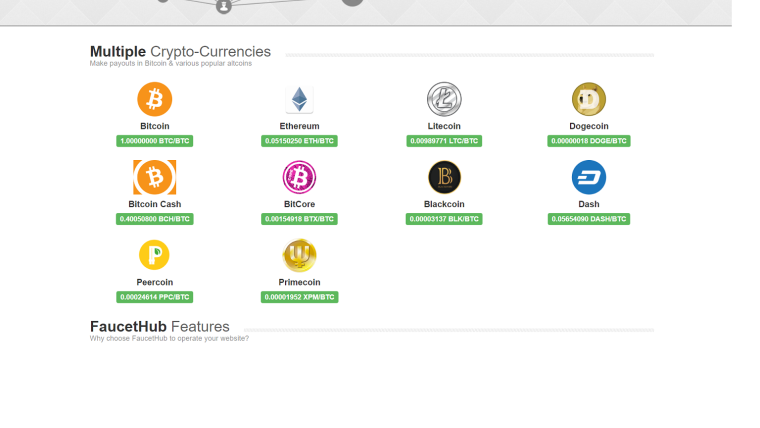This screenshot has height=428, width=760.
Task: Select the LTC/BTC exchange rate badge
Action: (x=444, y=141)
